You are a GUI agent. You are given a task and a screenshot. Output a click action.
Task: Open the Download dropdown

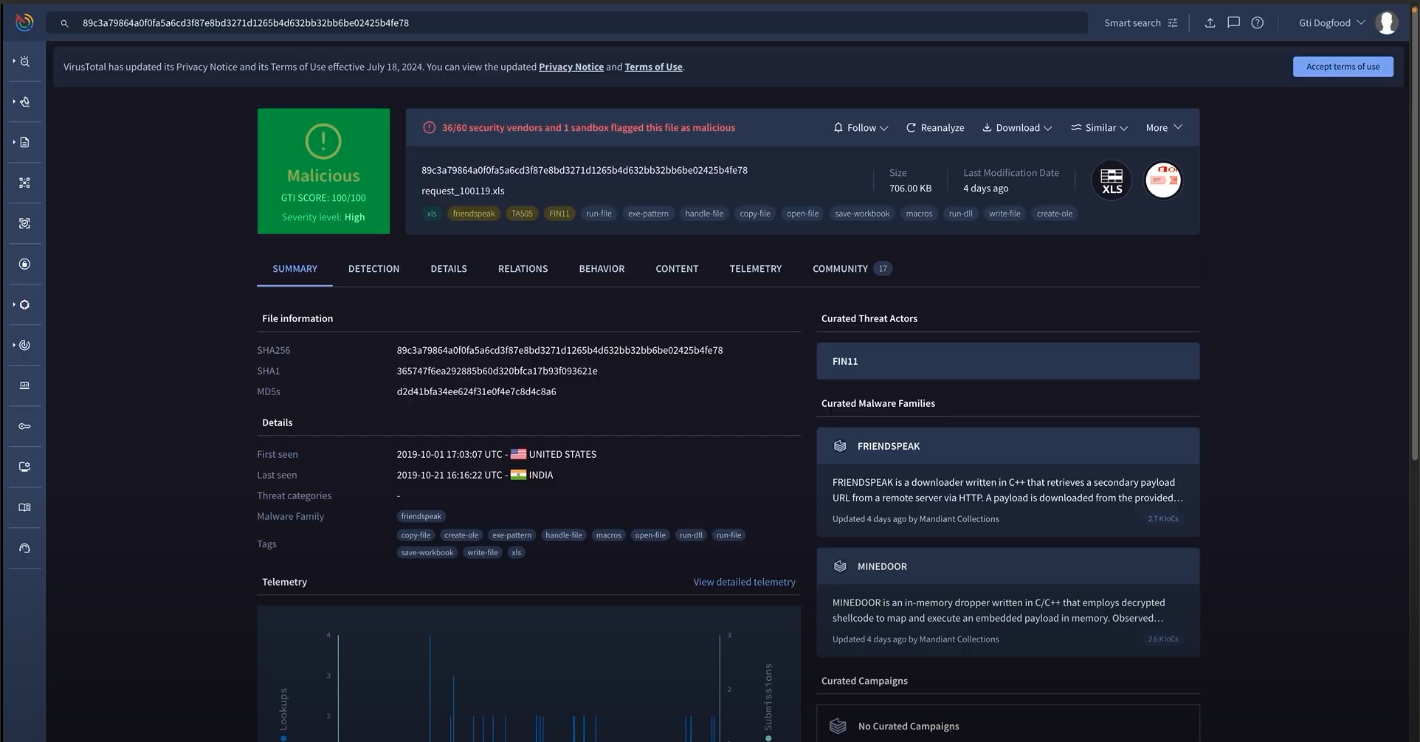click(x=1016, y=127)
